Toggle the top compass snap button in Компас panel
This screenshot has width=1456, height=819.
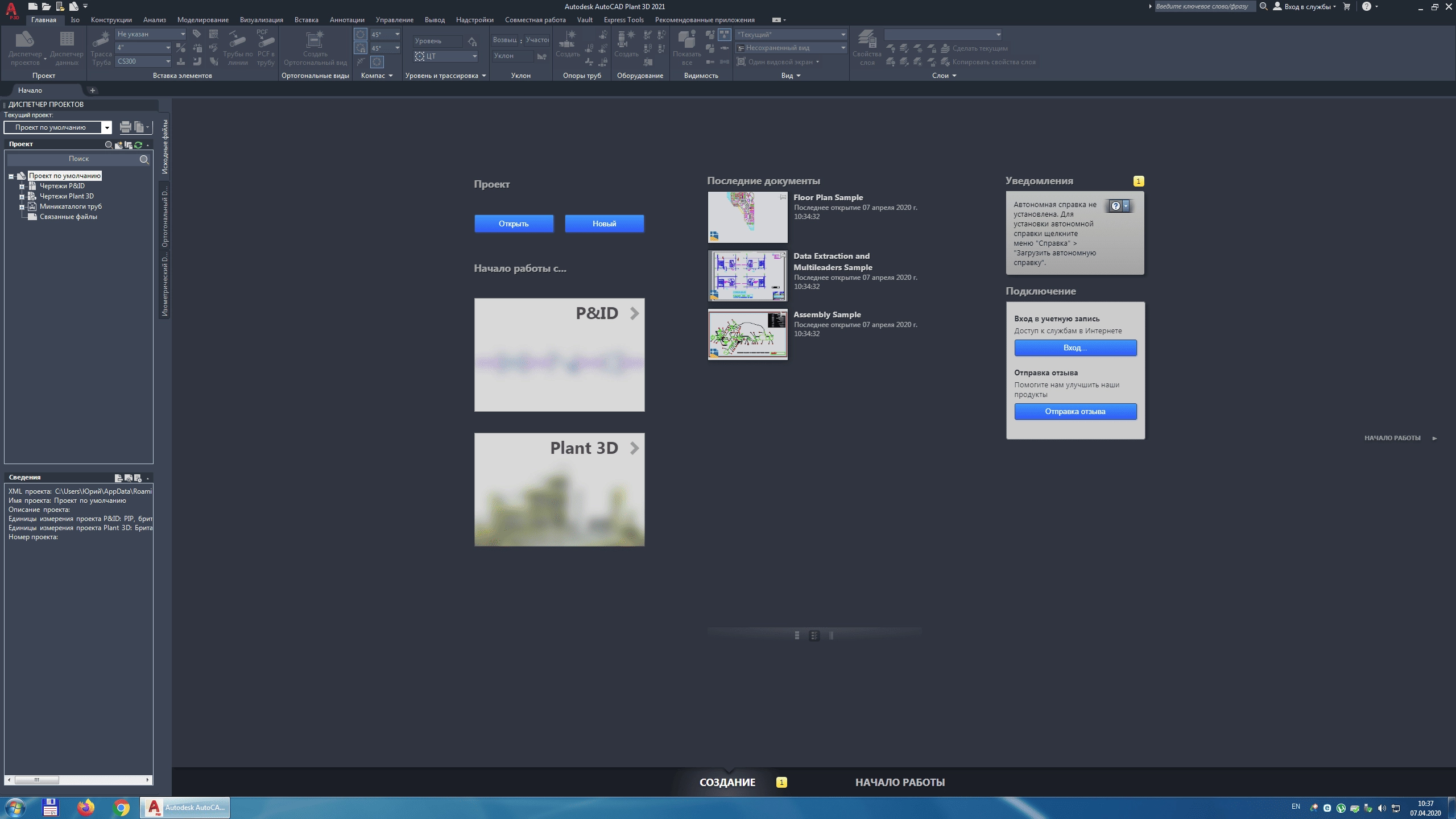361,34
